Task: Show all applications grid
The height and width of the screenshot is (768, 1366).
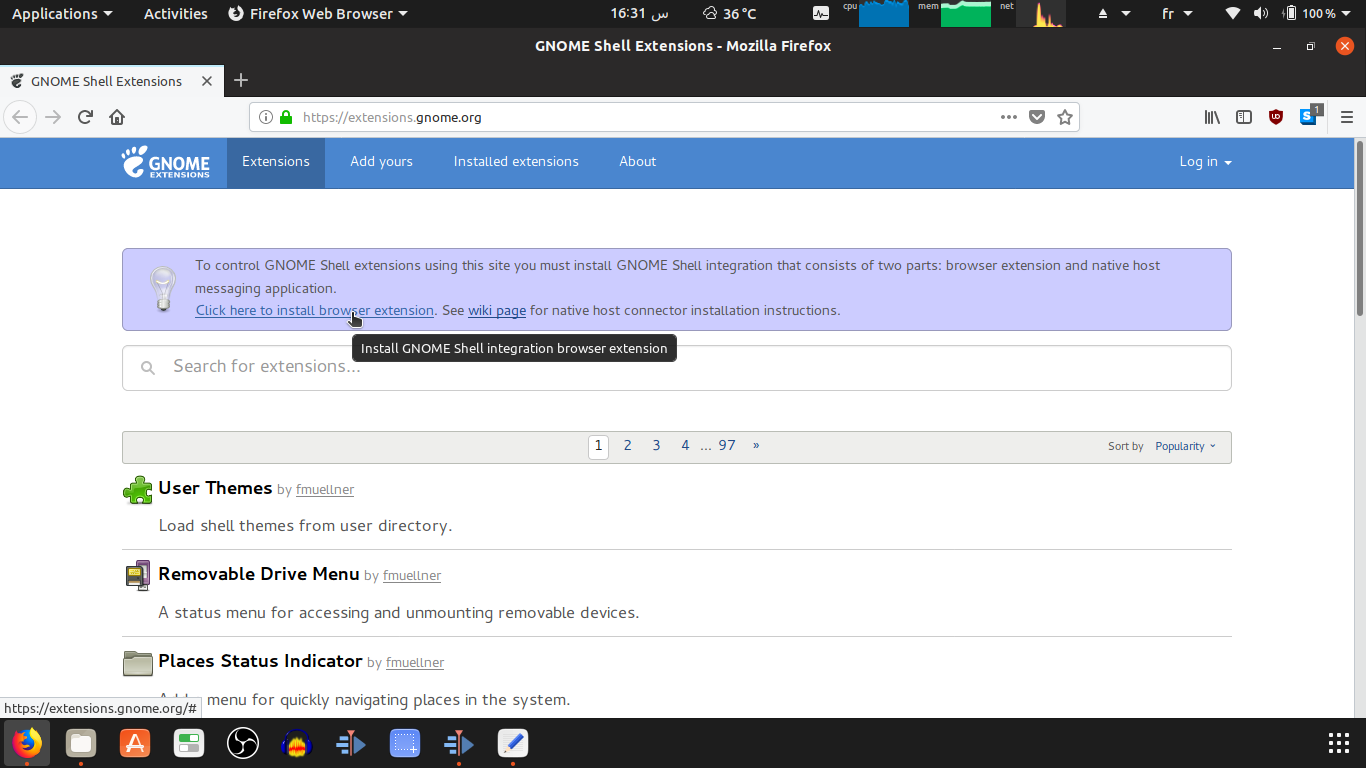Action: [x=1339, y=743]
